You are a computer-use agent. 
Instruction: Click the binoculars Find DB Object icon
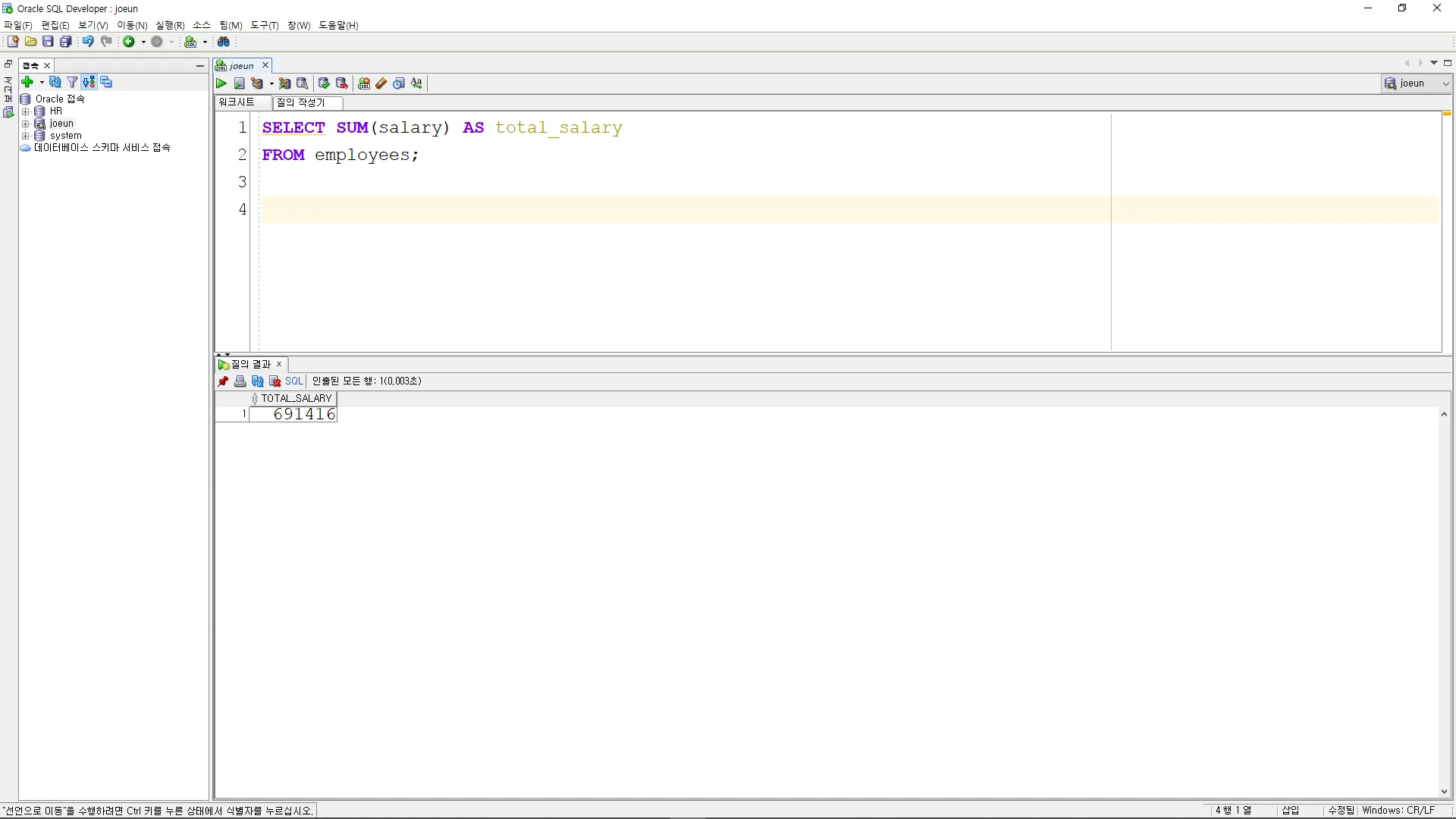coord(224,42)
